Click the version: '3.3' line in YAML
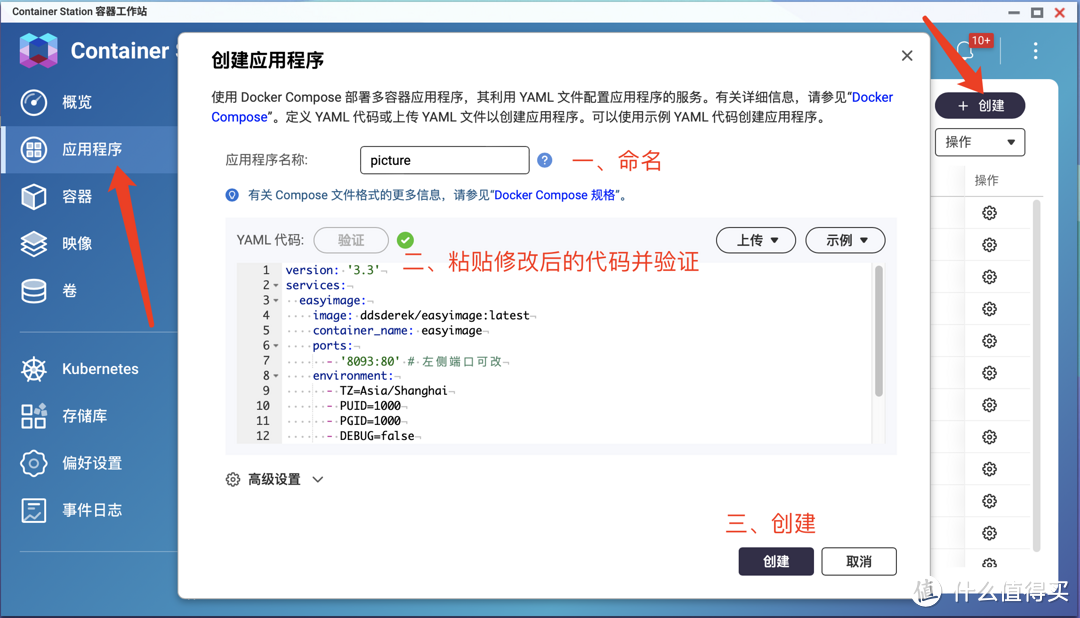 [x=333, y=270]
